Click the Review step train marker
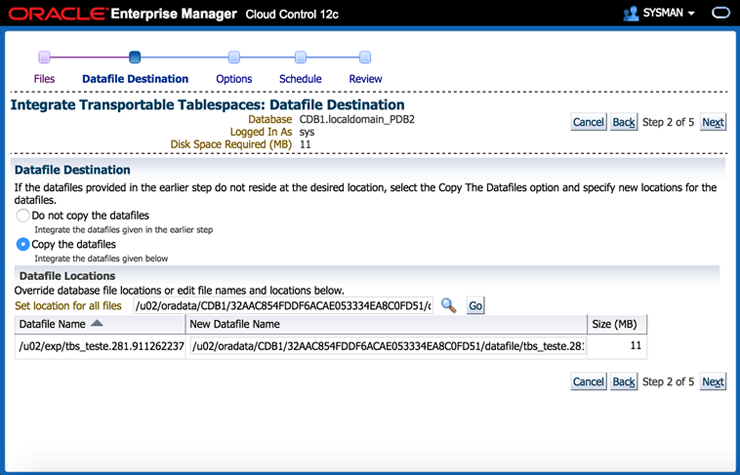Viewport: 740px width, 475px height. tap(365, 57)
